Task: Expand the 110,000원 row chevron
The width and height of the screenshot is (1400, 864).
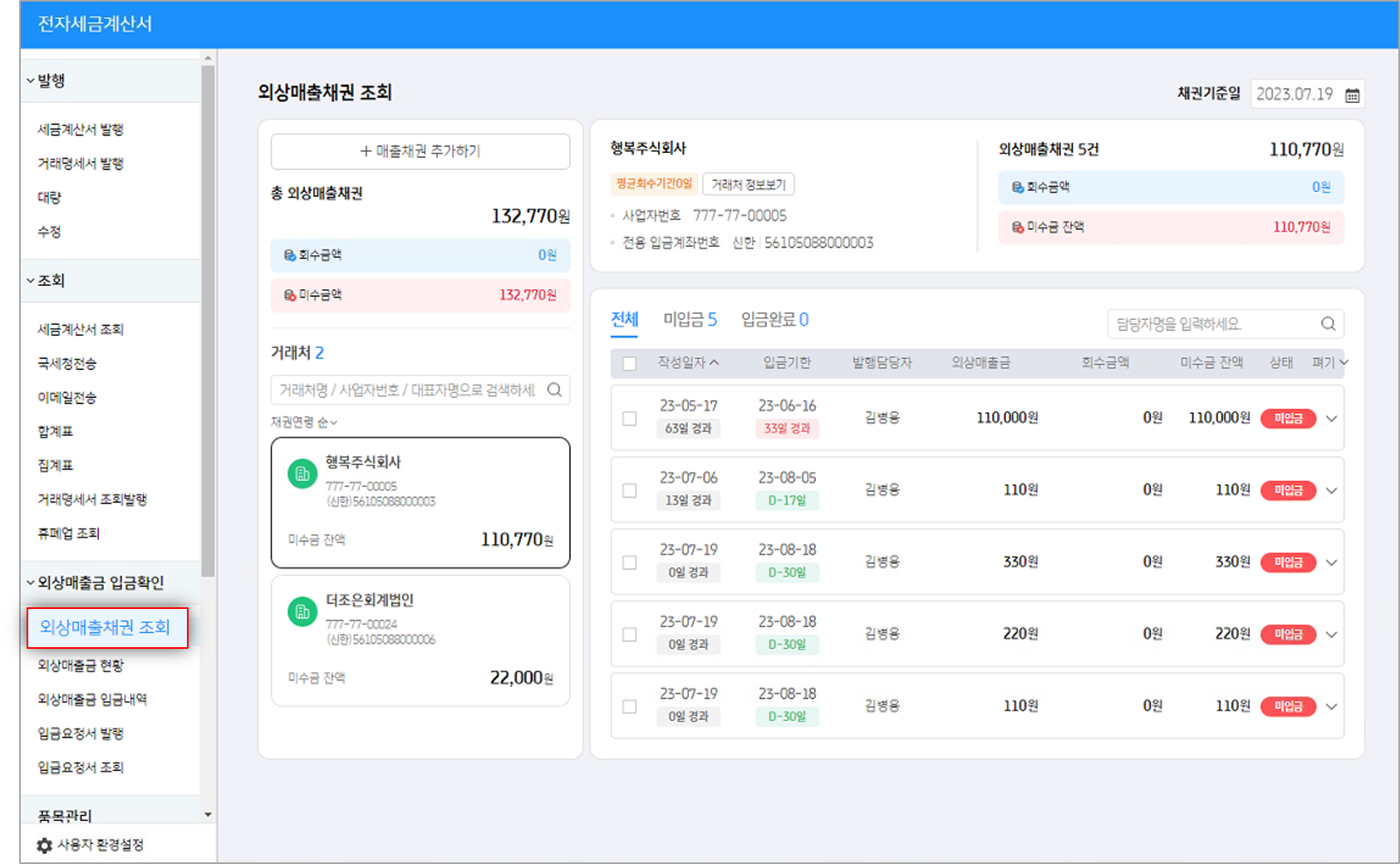Action: point(1331,418)
